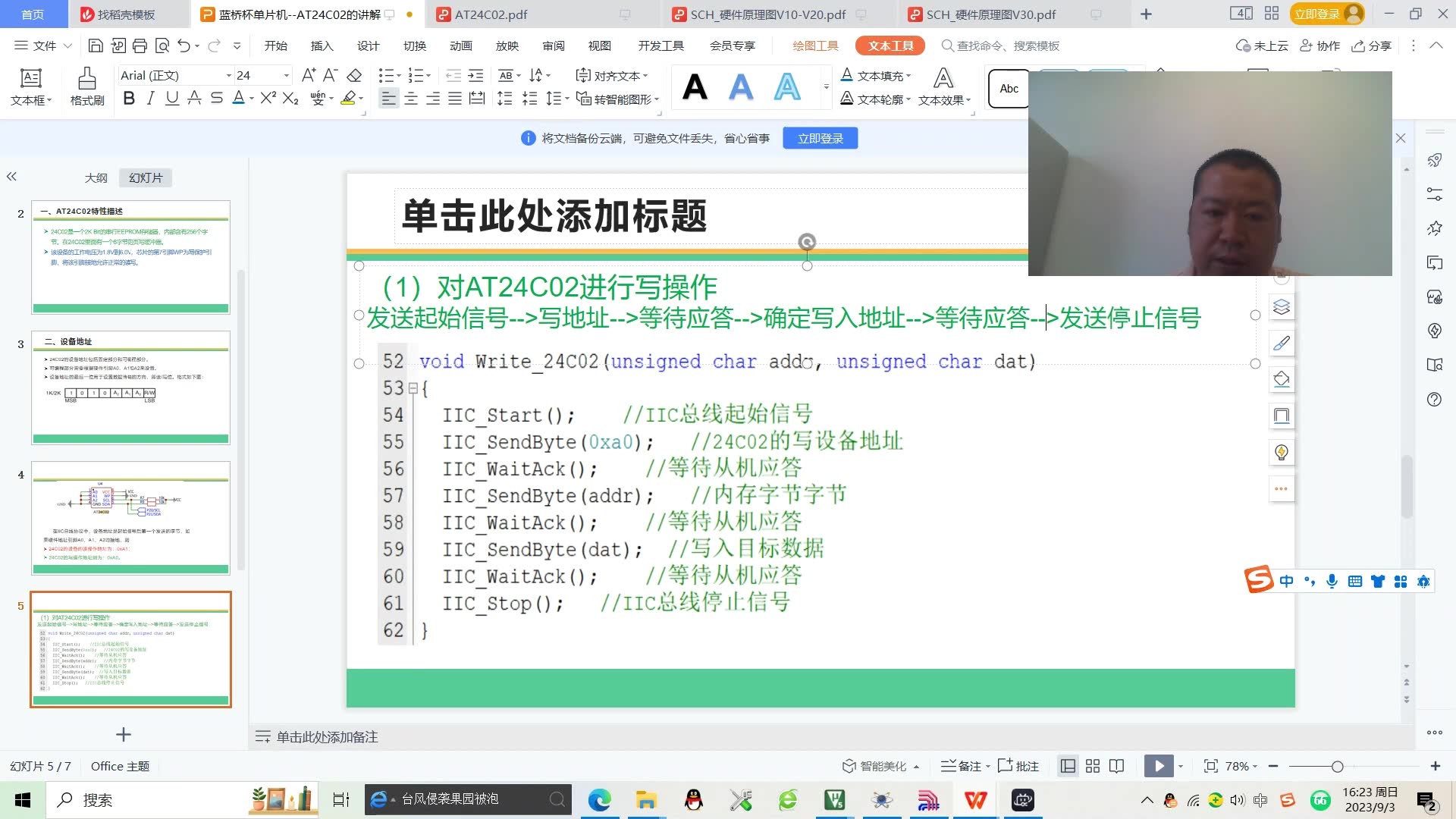
Task: Switch to slide sorter view icon
Action: [x=1093, y=766]
